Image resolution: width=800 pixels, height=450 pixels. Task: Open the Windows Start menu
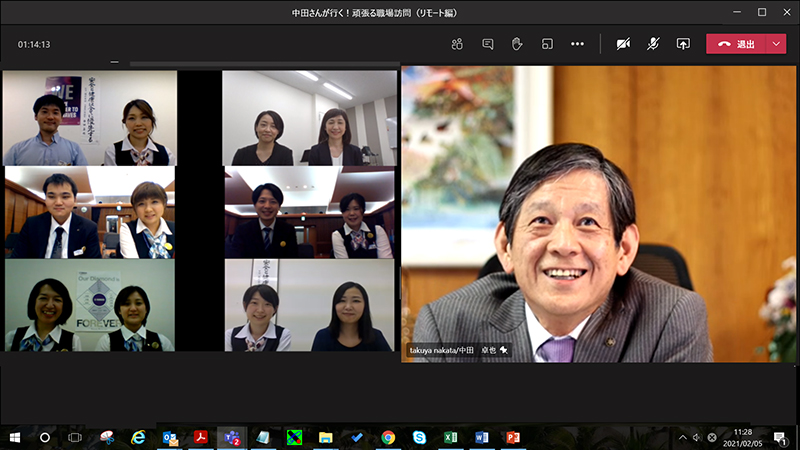(15, 437)
